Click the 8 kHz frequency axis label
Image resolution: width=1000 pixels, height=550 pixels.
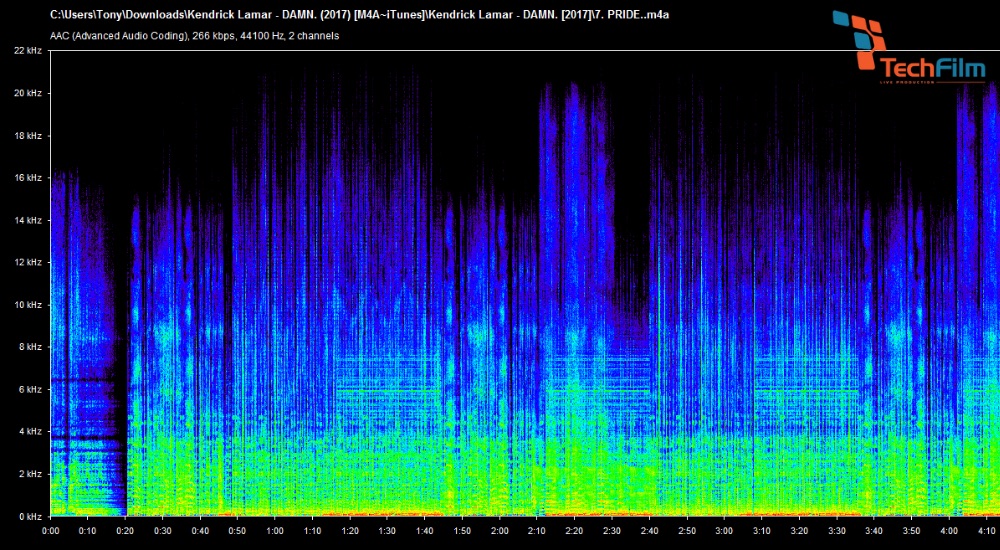pyautogui.click(x=29, y=347)
